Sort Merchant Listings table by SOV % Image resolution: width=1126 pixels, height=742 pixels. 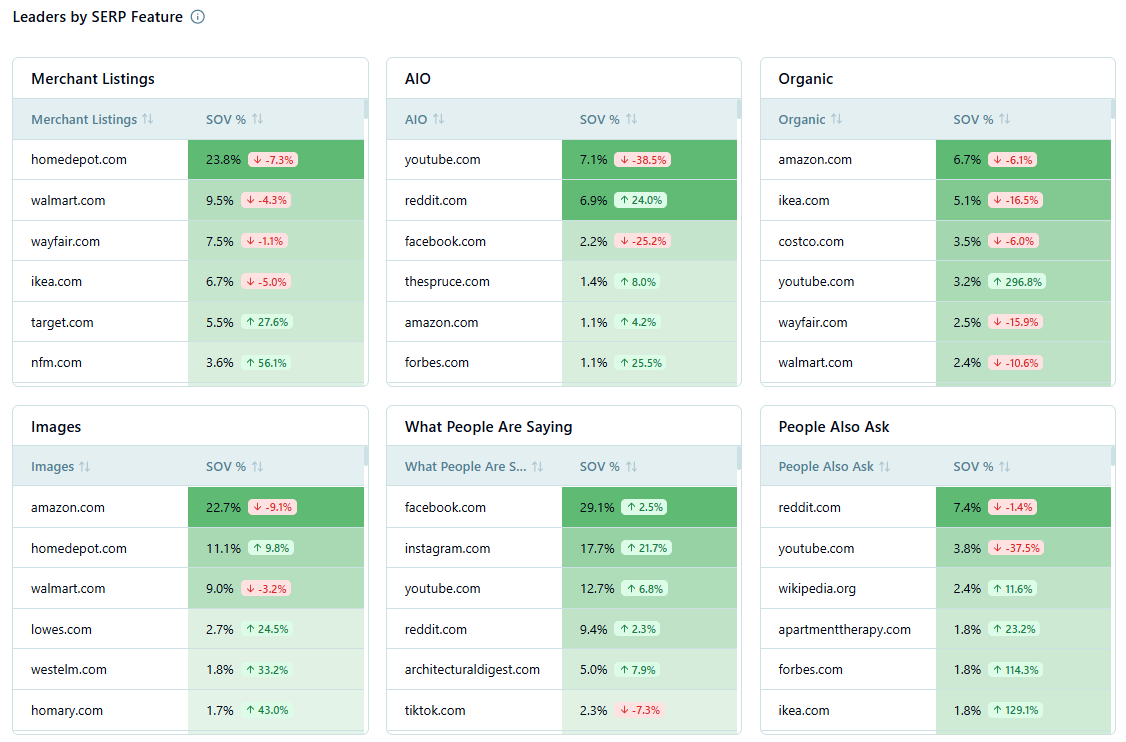[x=257, y=119]
